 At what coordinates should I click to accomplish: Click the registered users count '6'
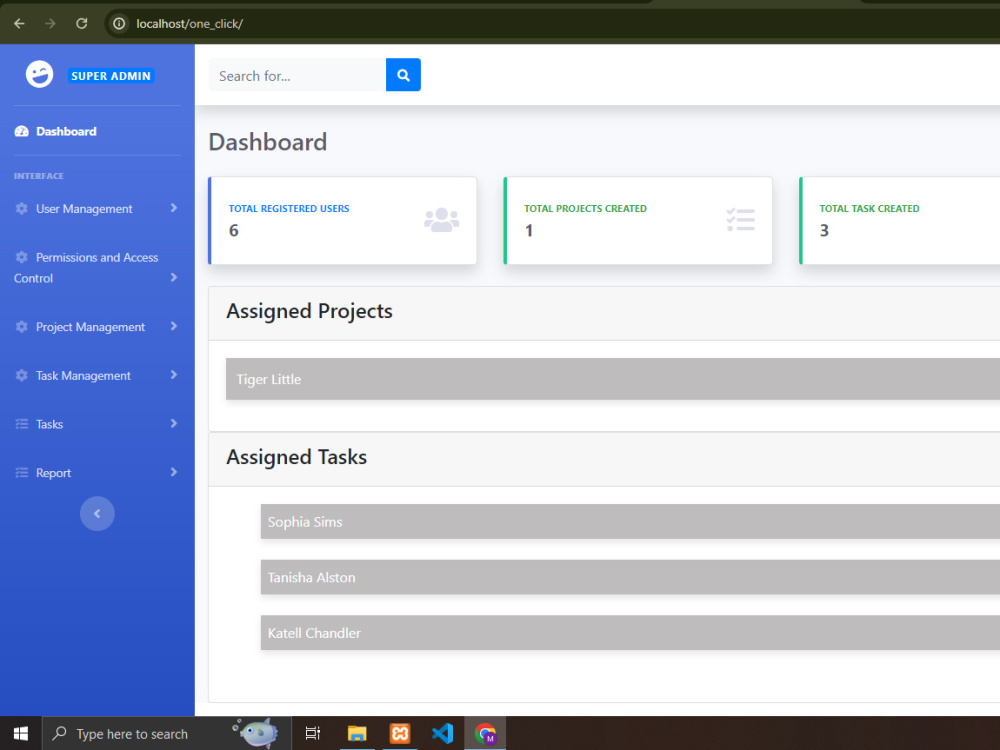click(x=234, y=230)
